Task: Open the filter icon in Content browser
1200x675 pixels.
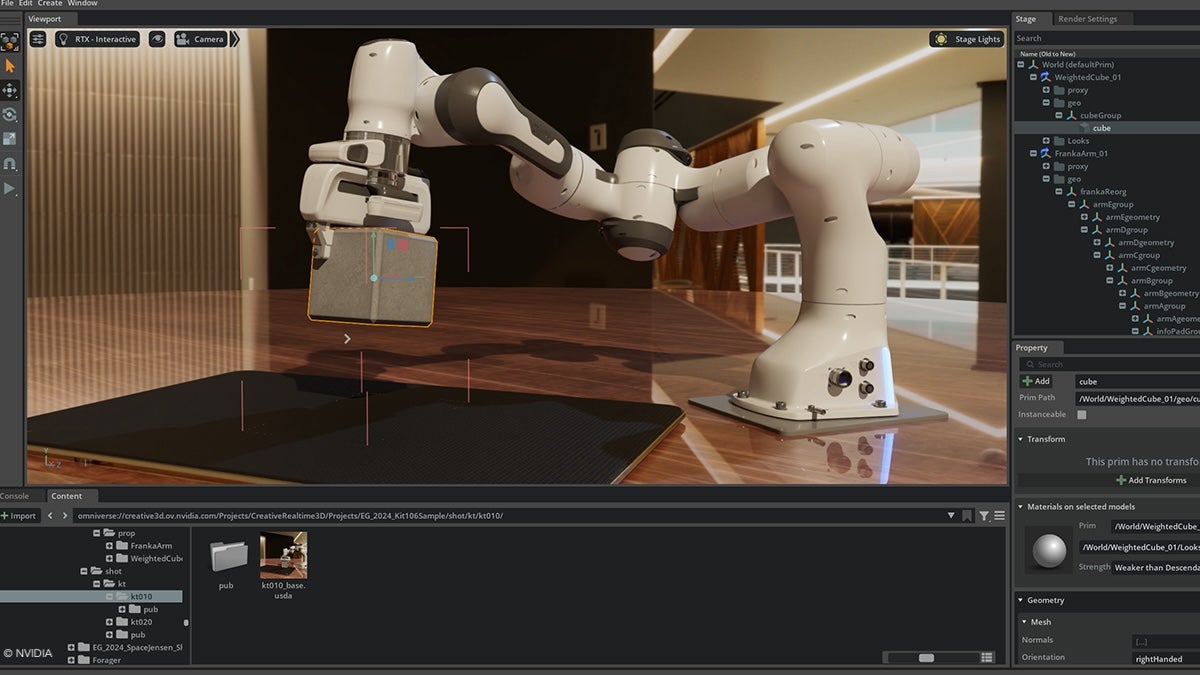Action: (984, 516)
